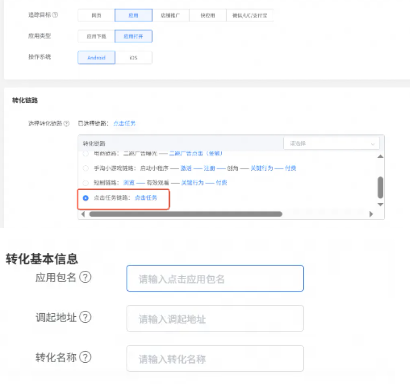Click left arrow of horizontal scrollbar
410x384 pixels.
click(x=83, y=214)
